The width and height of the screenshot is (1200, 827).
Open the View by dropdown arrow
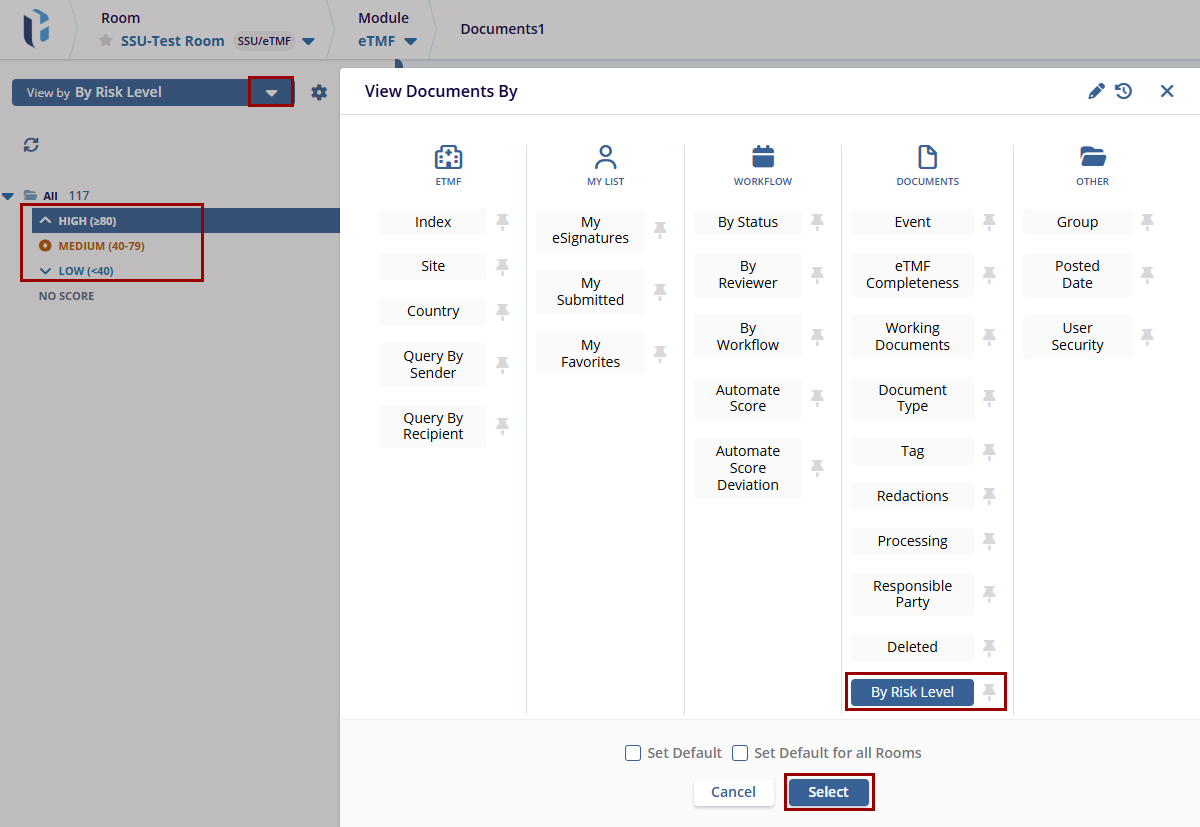(271, 92)
